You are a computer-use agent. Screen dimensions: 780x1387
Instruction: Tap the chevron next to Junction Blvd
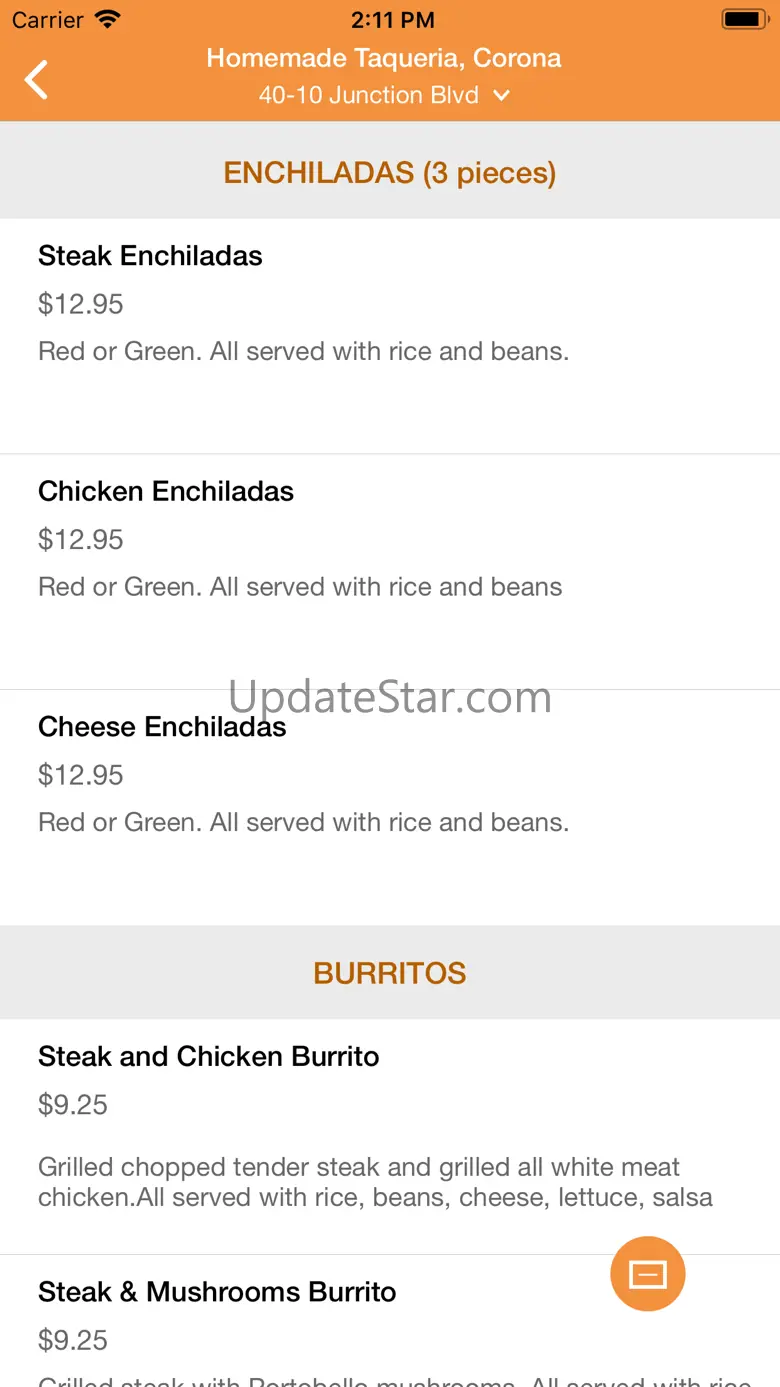(x=502, y=95)
